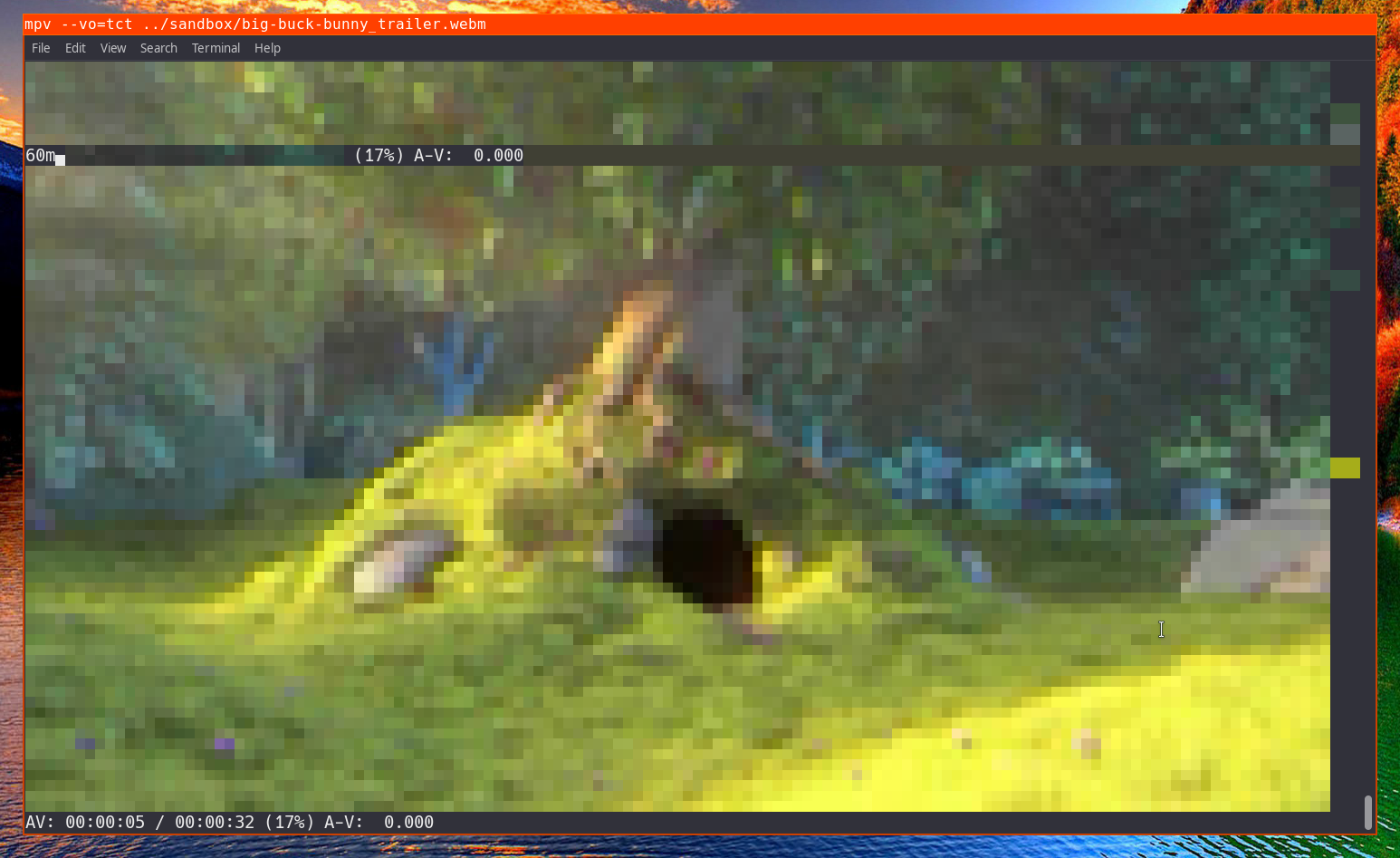This screenshot has height=858, width=1400.
Task: Select the 60m OSD label
Action: (38, 155)
